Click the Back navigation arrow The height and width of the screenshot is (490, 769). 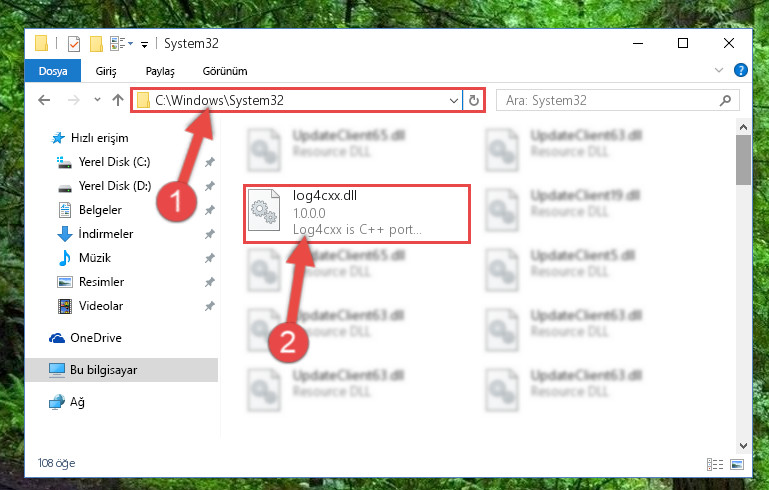point(44,100)
